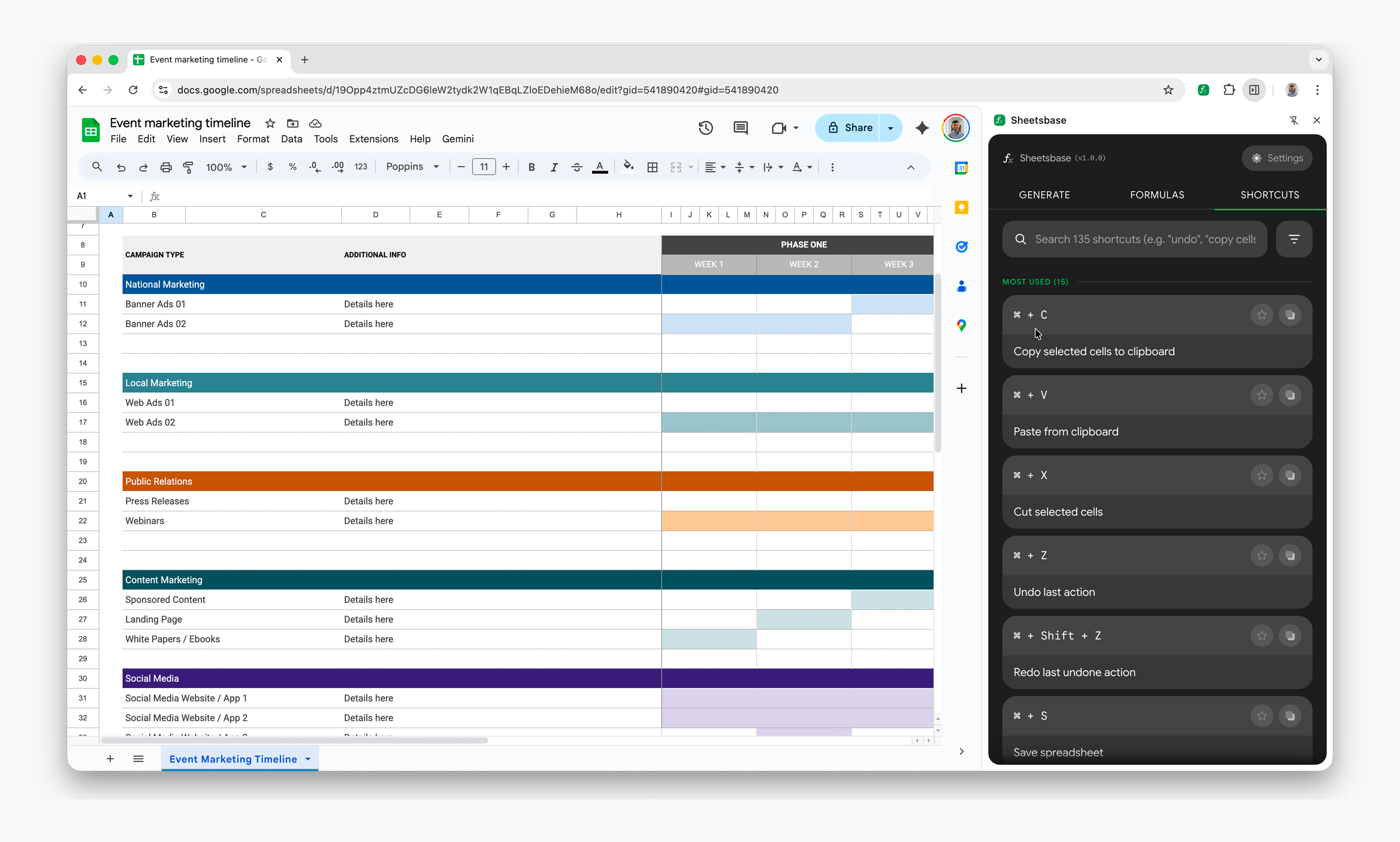Open Google Tasks from side panel
This screenshot has width=1400, height=842.
coord(961,247)
